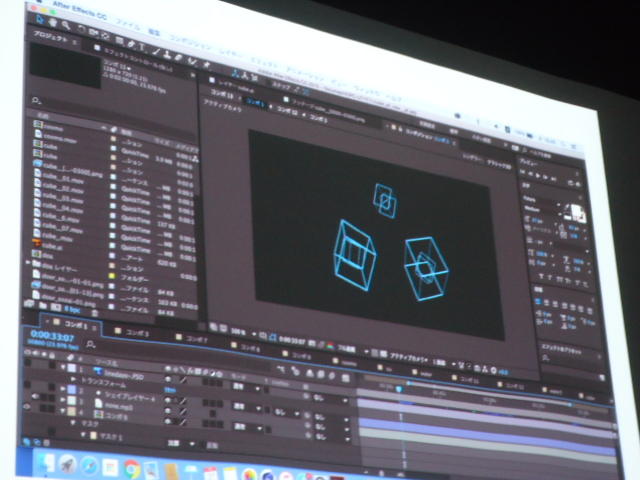Click the viewer timecode 0:00:33:07
Screen dimensions: 640x480
[x=293, y=341]
